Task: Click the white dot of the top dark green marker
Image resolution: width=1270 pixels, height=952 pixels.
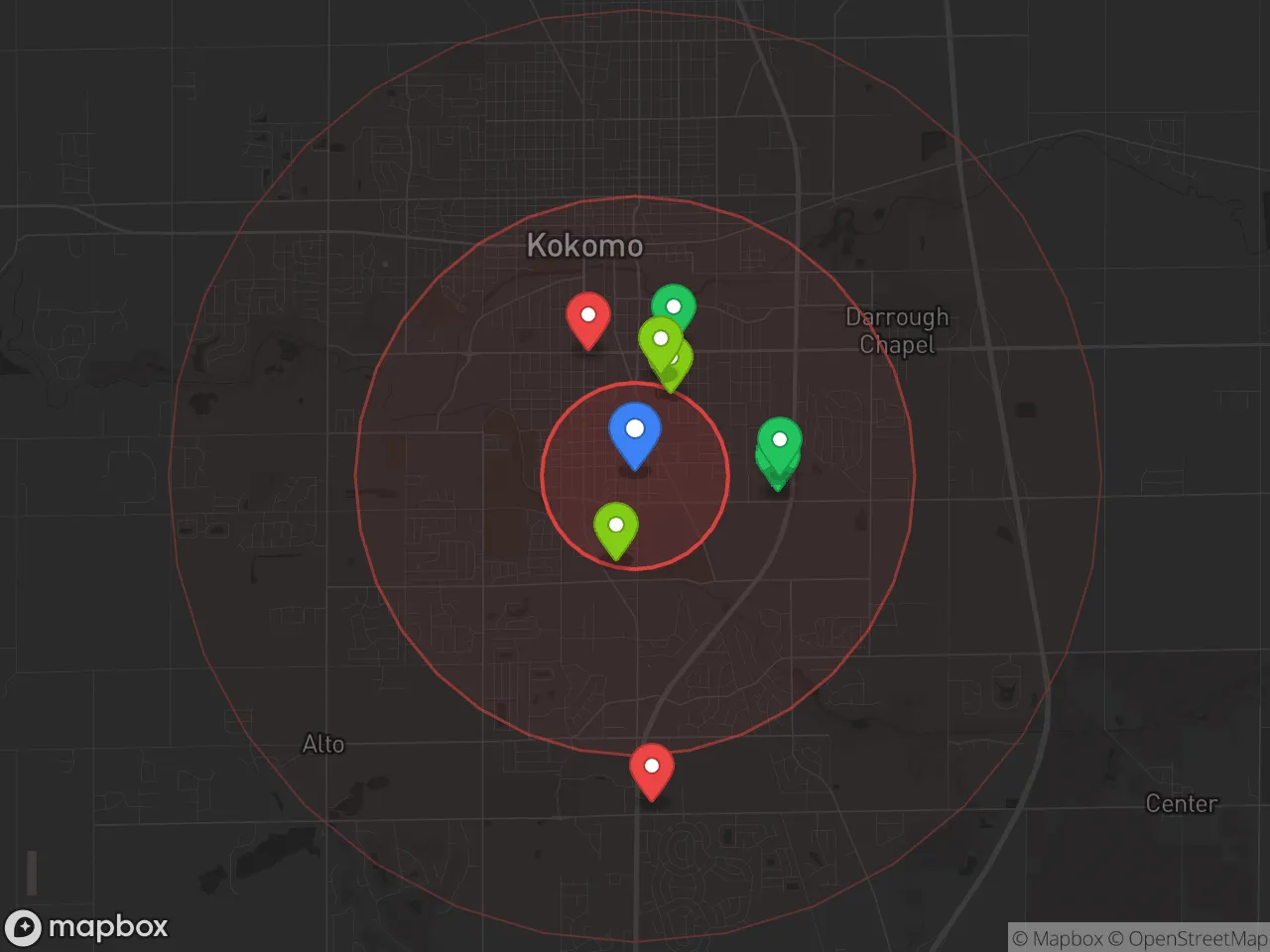Action: coord(674,306)
